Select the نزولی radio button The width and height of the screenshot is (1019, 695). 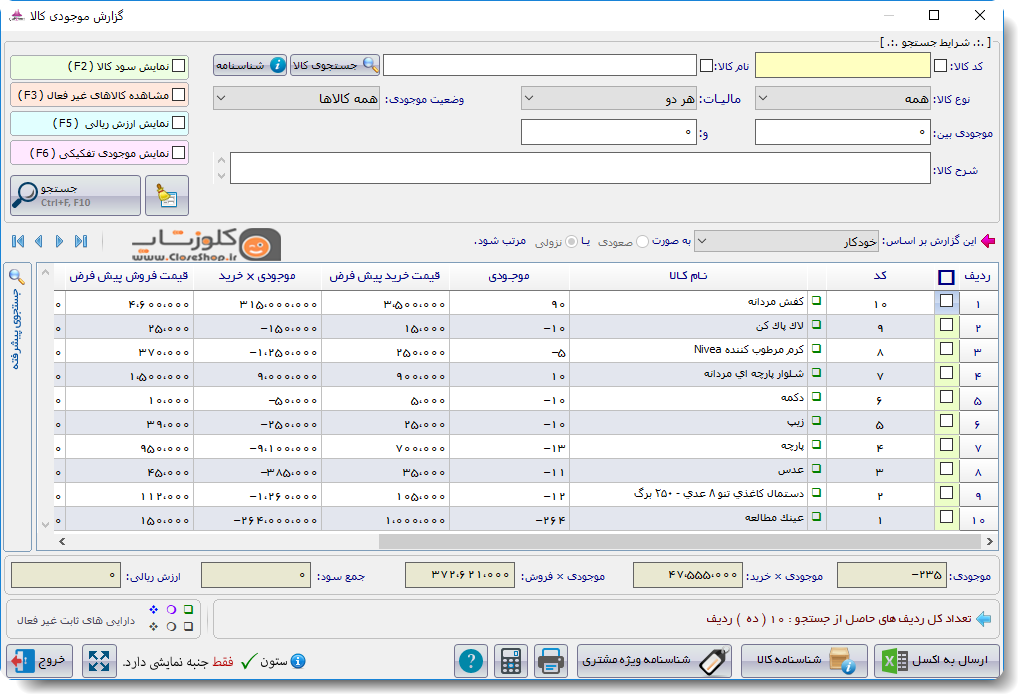tap(571, 242)
